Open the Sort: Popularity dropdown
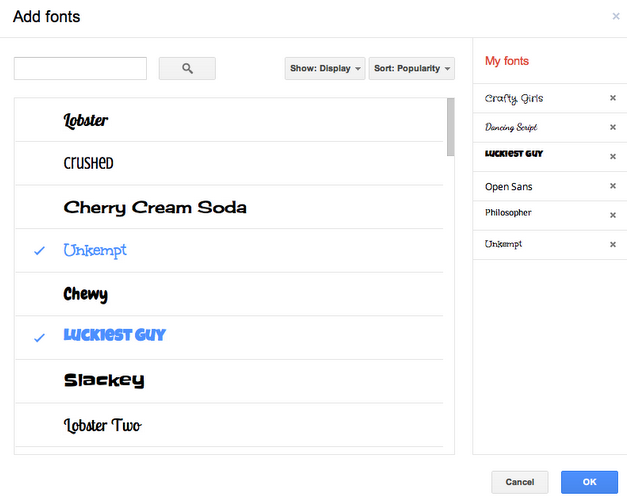 (411, 69)
